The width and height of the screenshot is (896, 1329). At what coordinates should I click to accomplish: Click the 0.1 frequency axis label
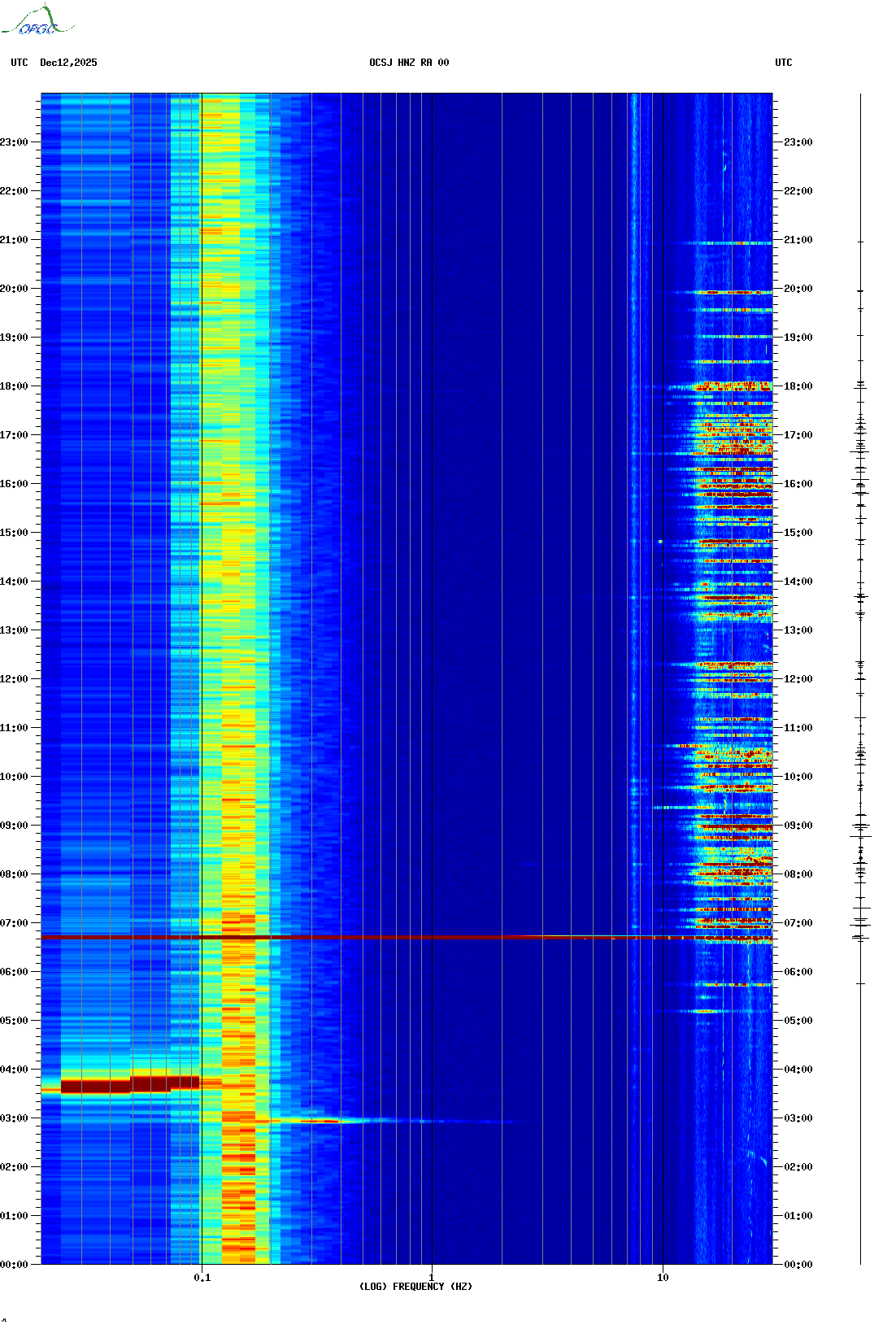point(202,1277)
